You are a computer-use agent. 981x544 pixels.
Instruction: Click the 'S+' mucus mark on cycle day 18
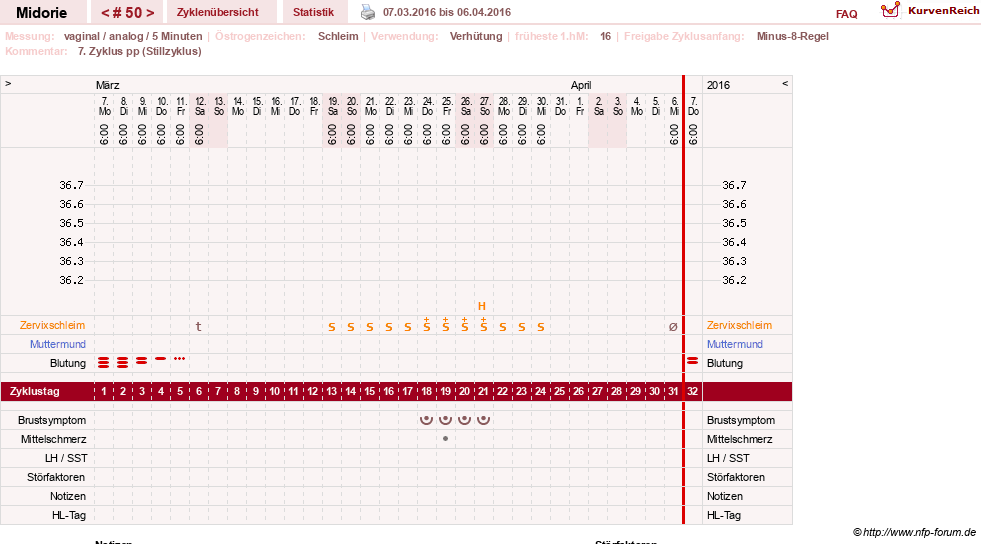coord(427,324)
